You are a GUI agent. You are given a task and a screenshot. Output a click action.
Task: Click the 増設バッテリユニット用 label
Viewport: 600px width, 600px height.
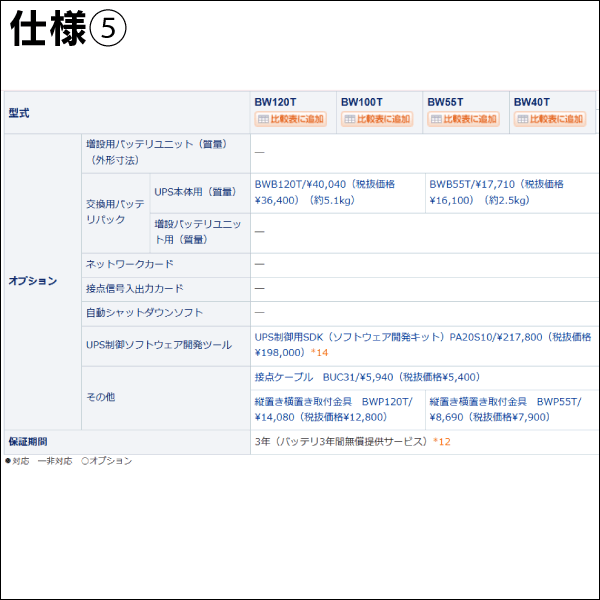pyautogui.click(x=197, y=232)
